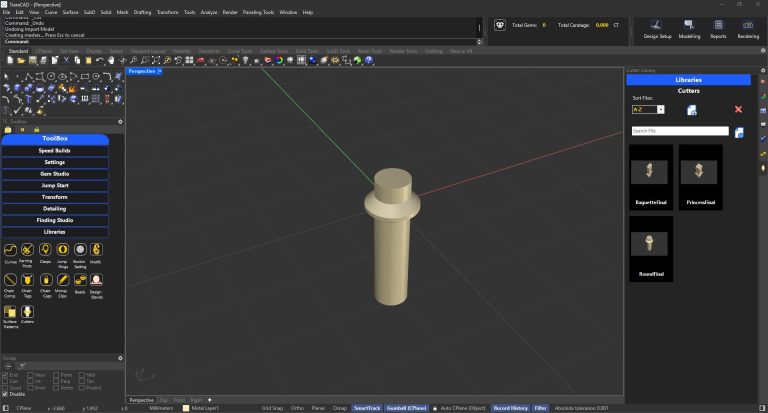Click the Earring Posts icon

[x=28, y=249]
